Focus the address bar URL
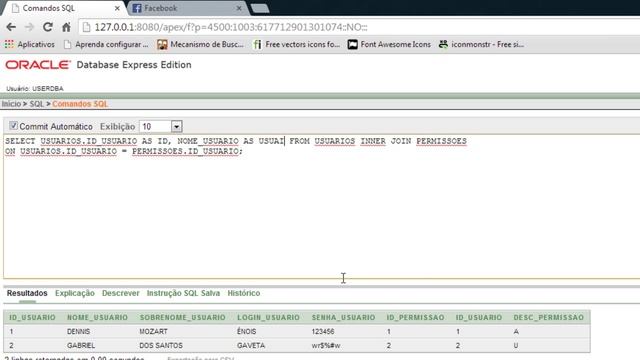The width and height of the screenshot is (640, 360). point(231,27)
